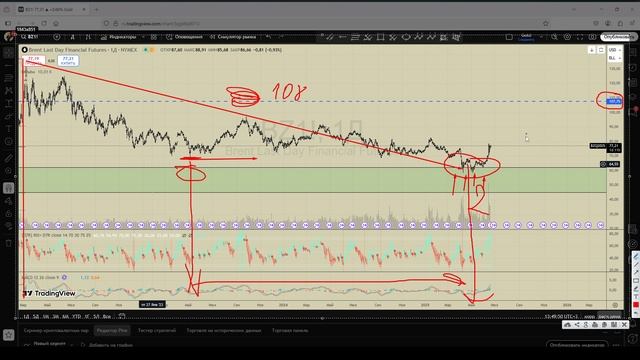Image resolution: width=640 pixels, height=360 pixels.
Task: Click the add symbol plus icon
Action: pos(57,37)
